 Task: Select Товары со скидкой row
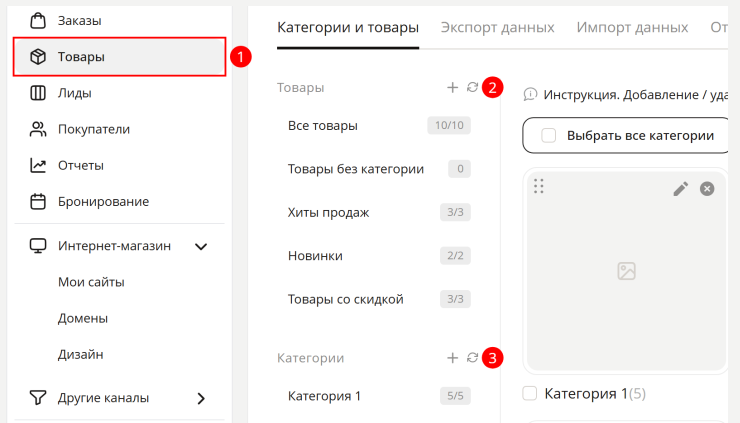[379, 299]
